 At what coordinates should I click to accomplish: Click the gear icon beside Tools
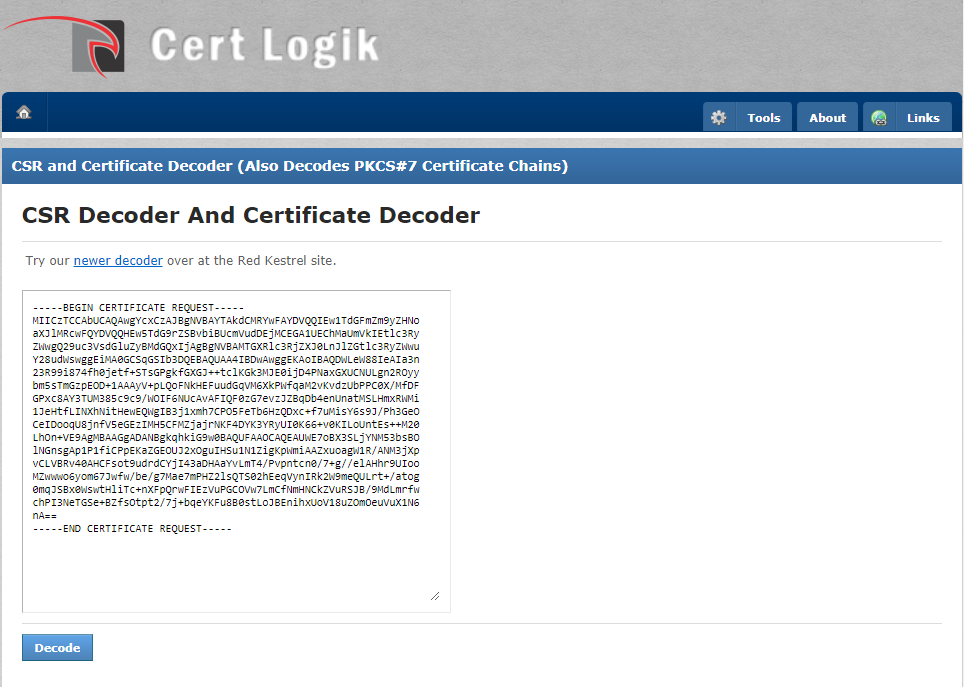[x=718, y=118]
